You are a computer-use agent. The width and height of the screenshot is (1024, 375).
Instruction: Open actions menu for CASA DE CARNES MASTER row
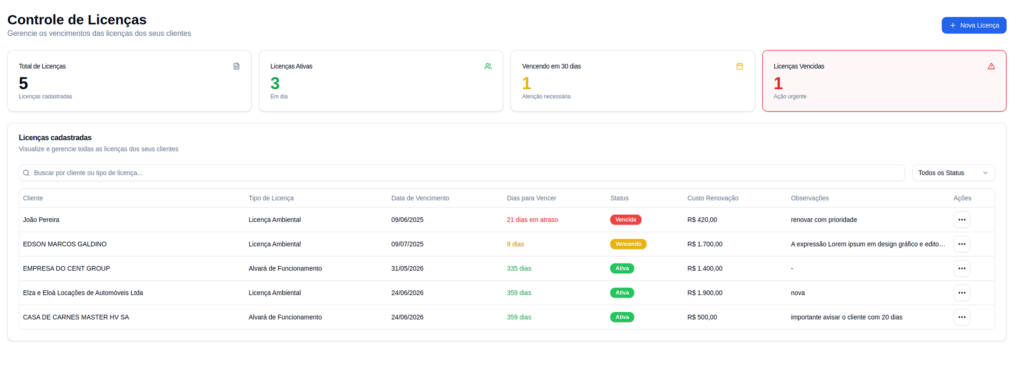tap(961, 318)
